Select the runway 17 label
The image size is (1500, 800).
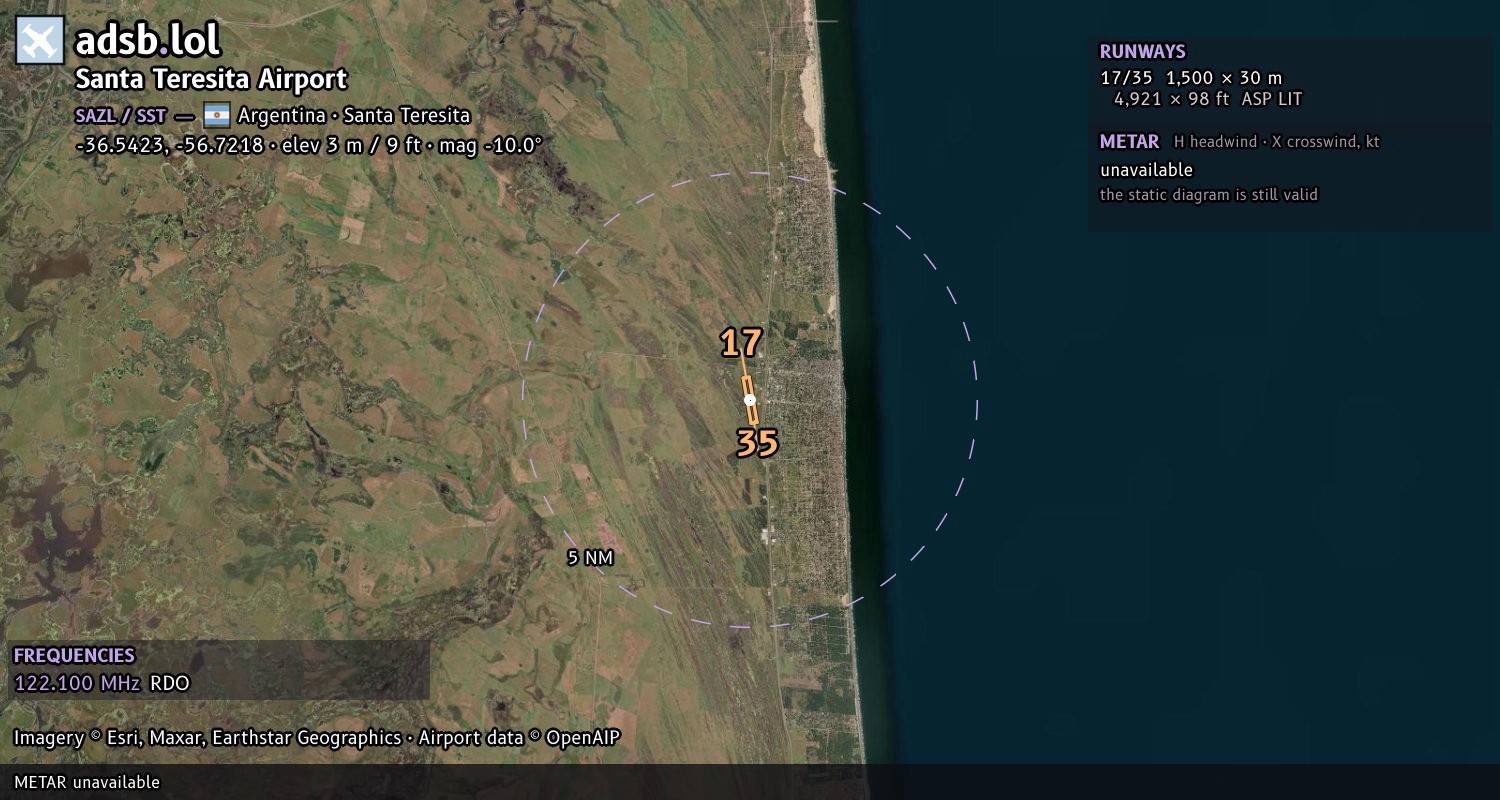click(741, 343)
